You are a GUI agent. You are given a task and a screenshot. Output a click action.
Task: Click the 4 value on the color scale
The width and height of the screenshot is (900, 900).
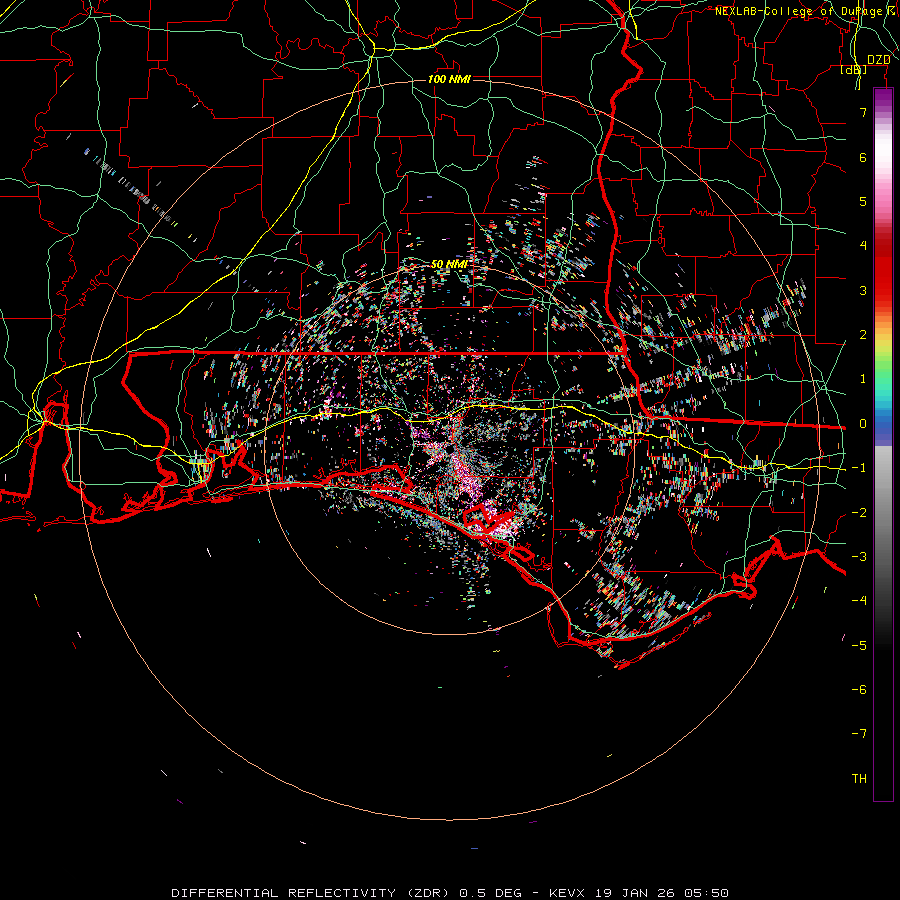tap(863, 246)
